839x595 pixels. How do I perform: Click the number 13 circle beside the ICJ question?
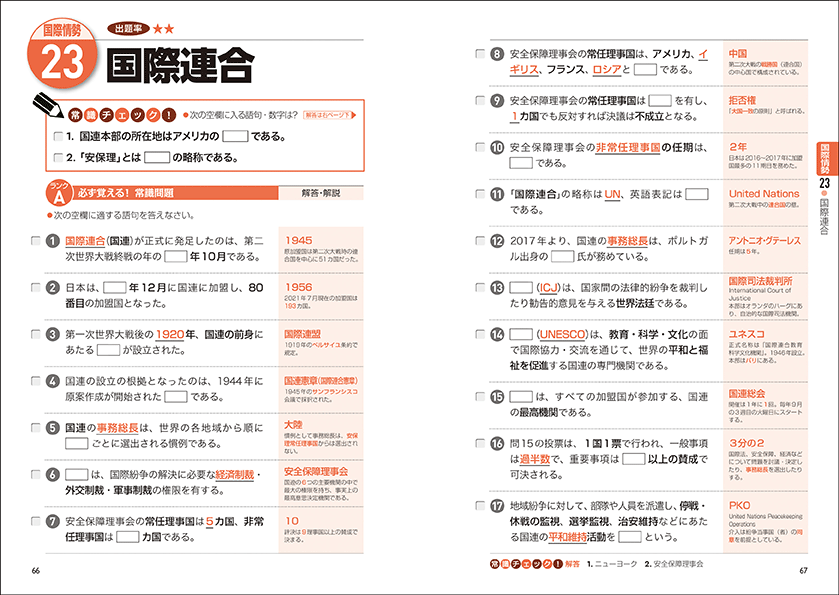pyautogui.click(x=497, y=287)
